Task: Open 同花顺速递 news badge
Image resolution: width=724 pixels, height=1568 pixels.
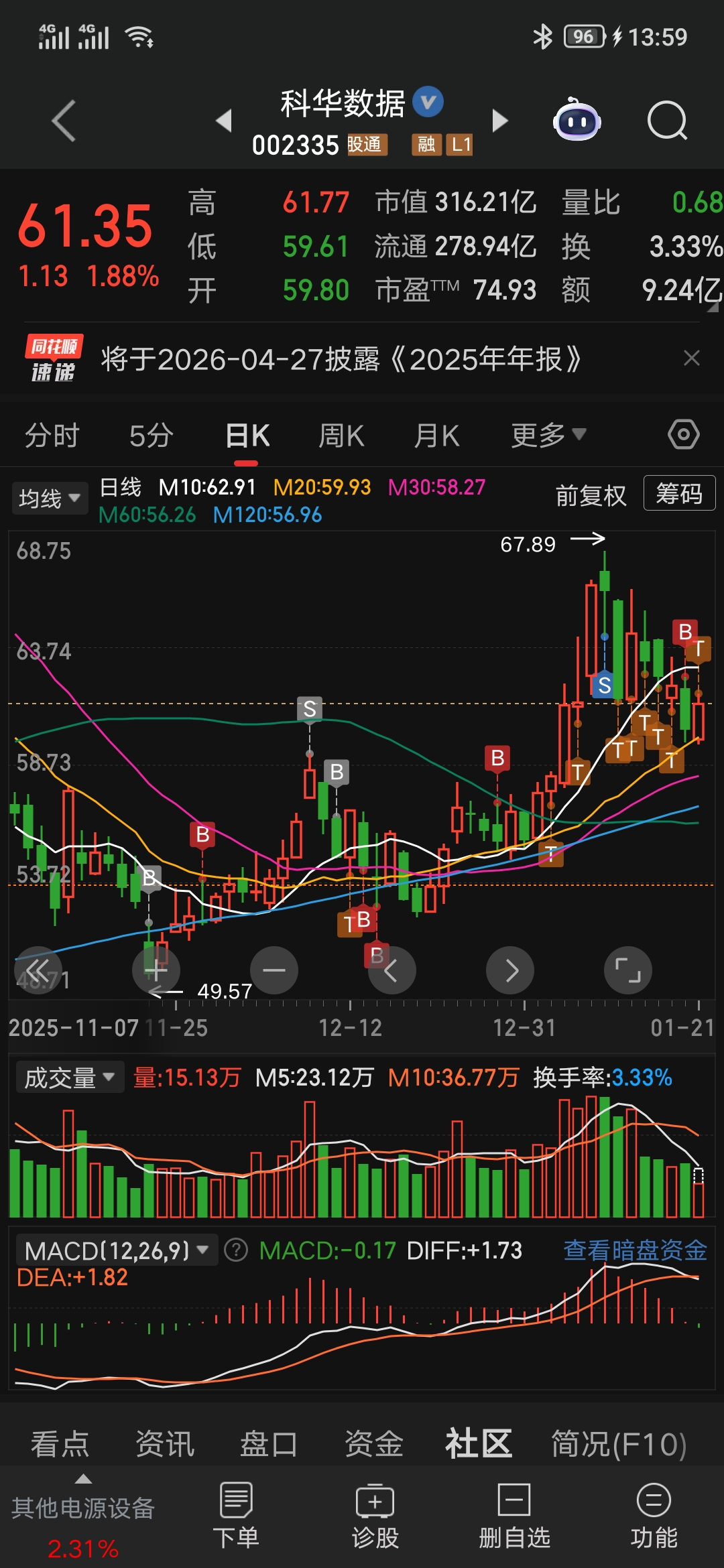Action: click(x=54, y=358)
